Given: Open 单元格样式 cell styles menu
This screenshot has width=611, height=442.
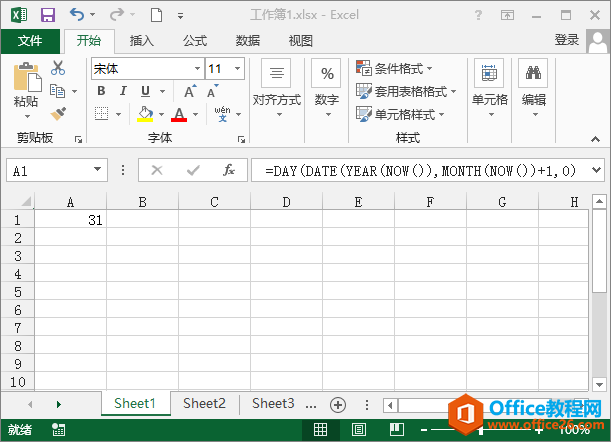Looking at the screenshot, I should coord(400,114).
